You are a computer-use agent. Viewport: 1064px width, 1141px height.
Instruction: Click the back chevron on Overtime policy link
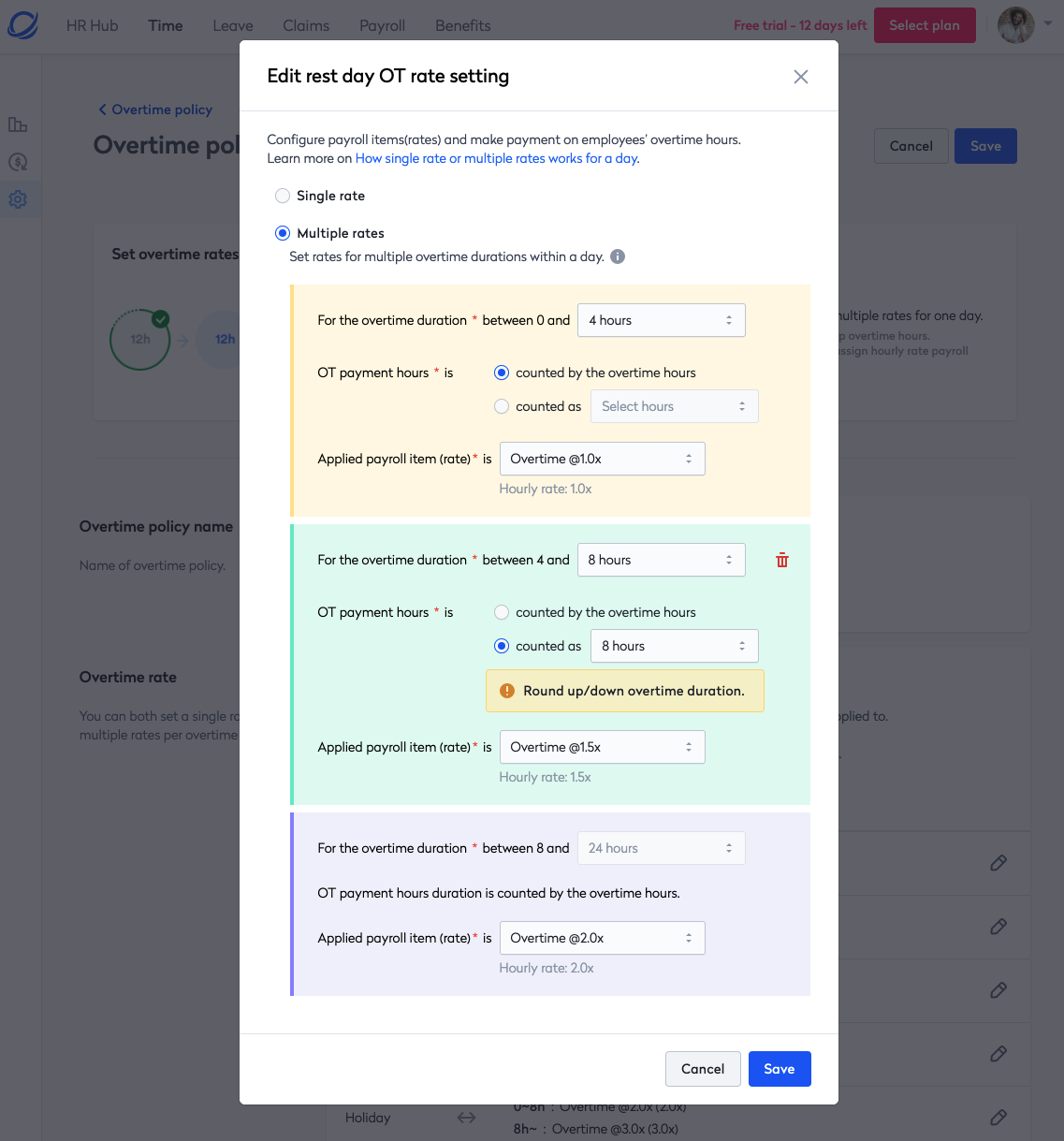[x=103, y=110]
